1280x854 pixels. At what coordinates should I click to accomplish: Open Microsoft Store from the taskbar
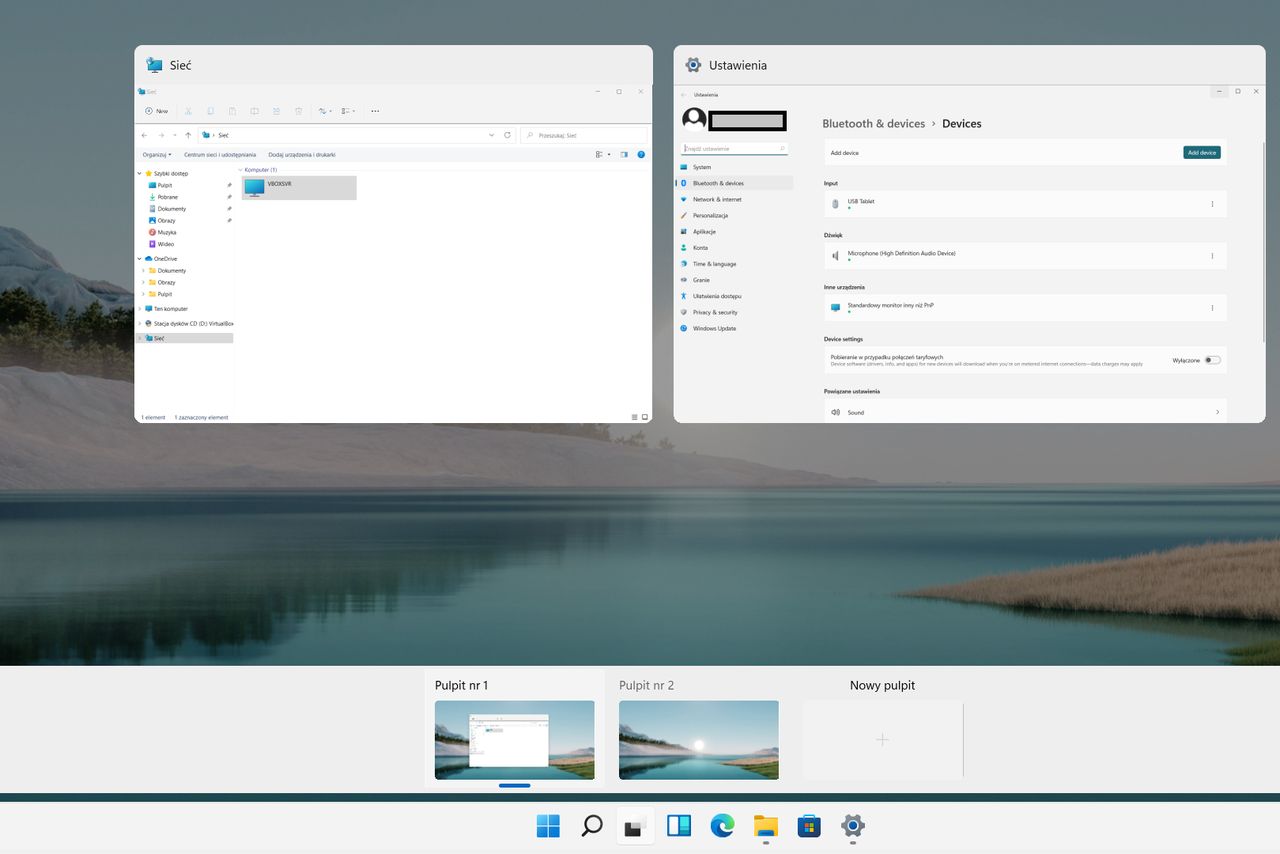pos(808,827)
